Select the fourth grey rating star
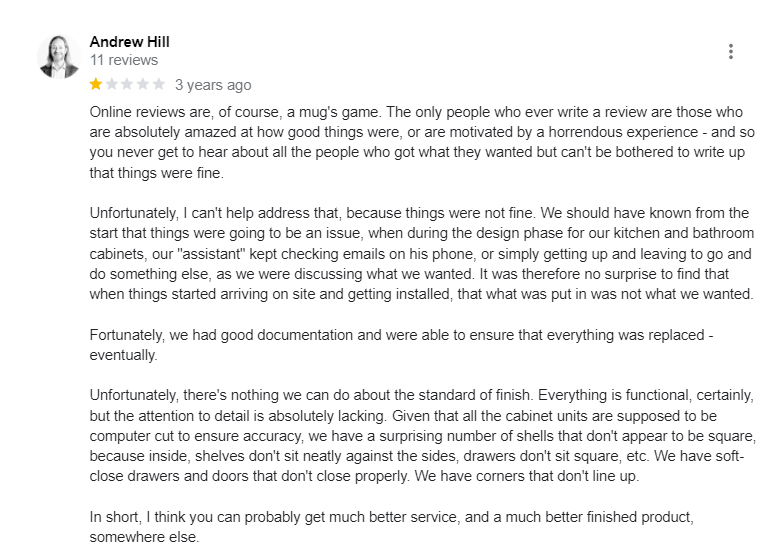 point(143,84)
